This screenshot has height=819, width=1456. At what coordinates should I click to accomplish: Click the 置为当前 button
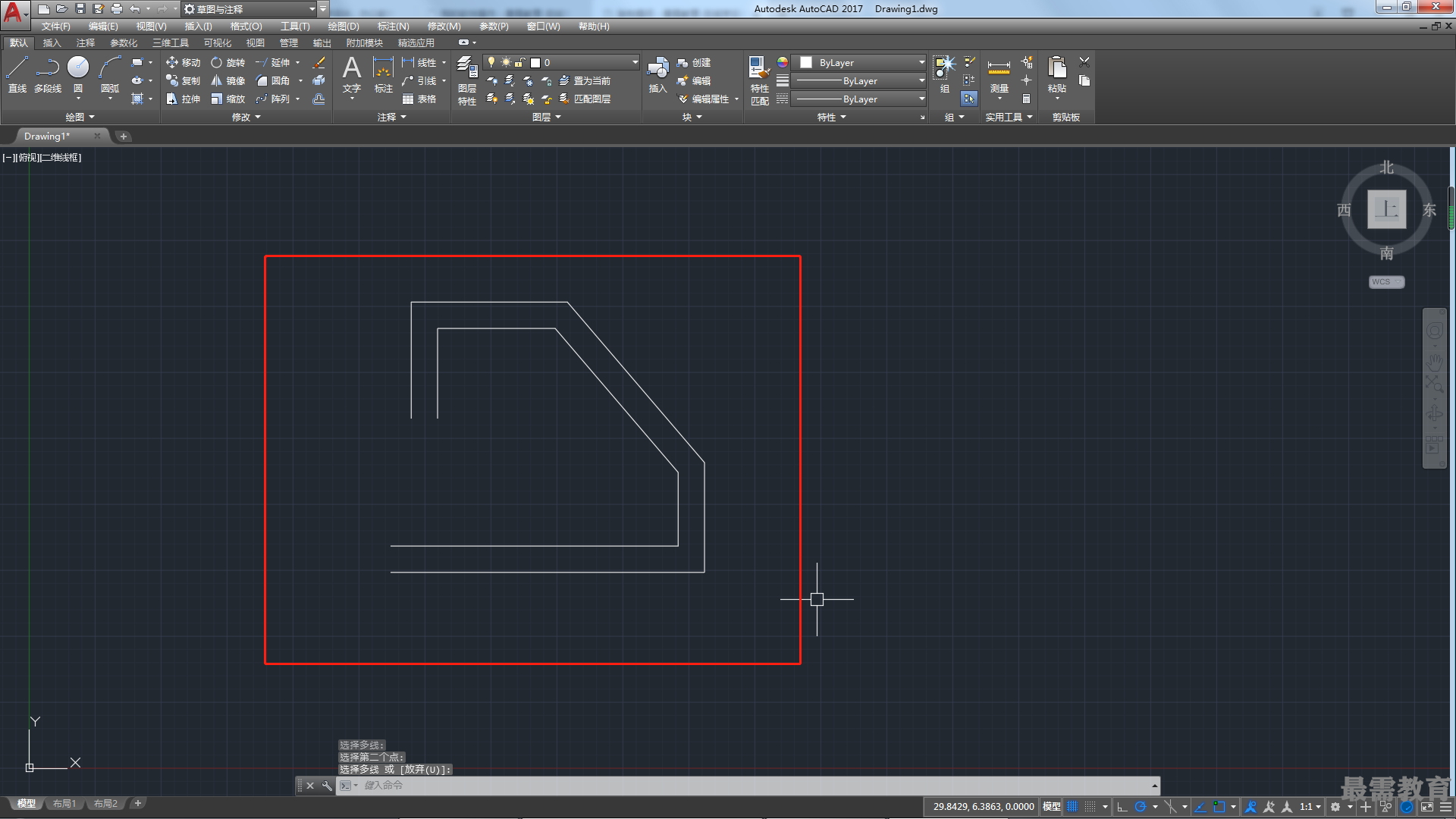pos(585,80)
